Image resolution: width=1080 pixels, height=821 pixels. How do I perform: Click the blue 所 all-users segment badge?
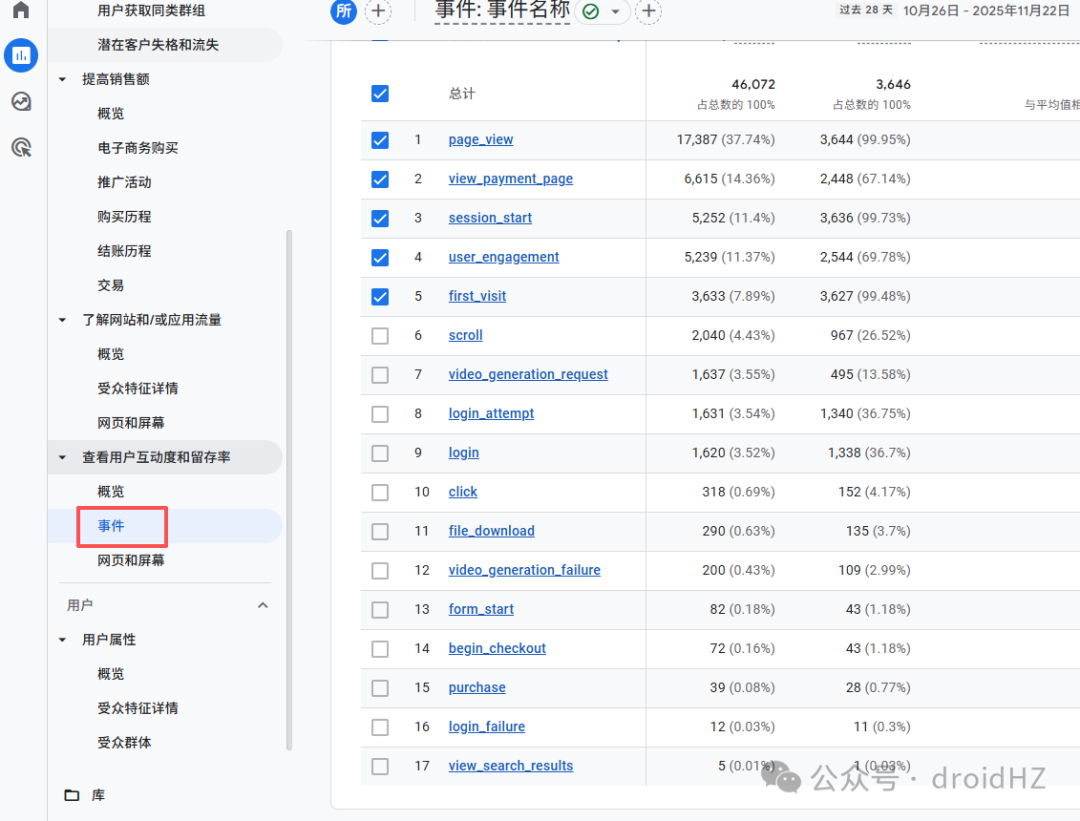coord(344,10)
